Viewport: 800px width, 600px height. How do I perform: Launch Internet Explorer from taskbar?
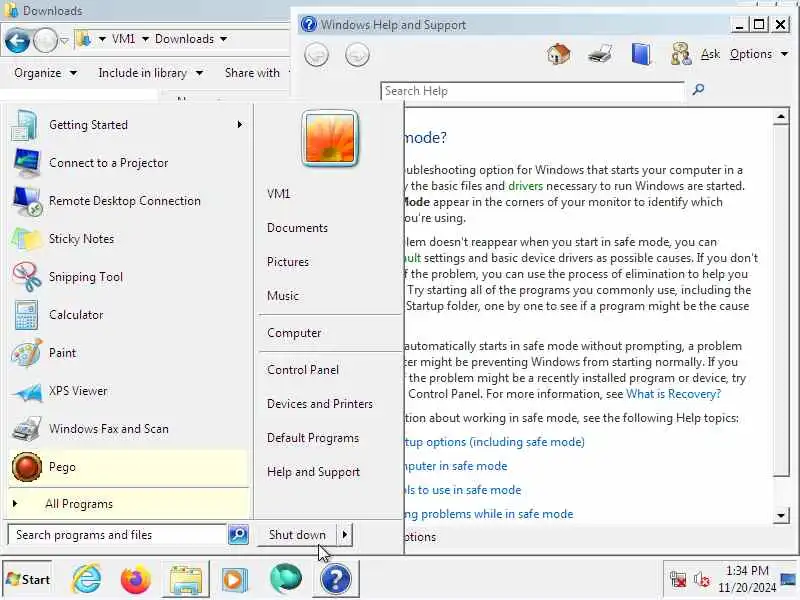coord(87,580)
